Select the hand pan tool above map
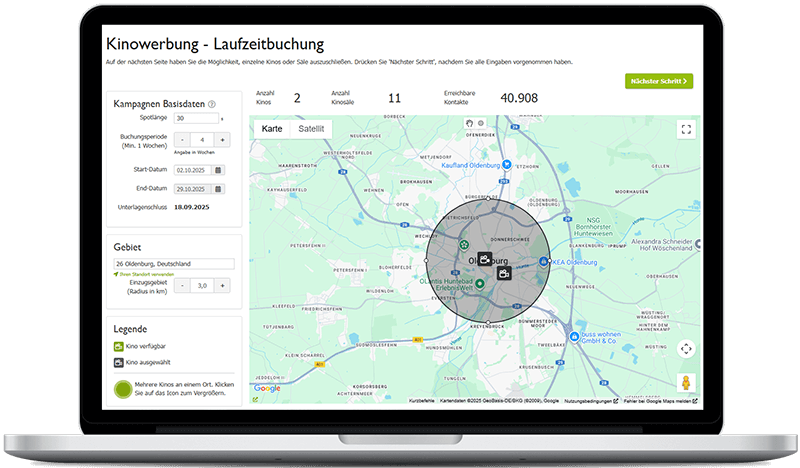The width and height of the screenshot is (800, 468). pos(470,123)
